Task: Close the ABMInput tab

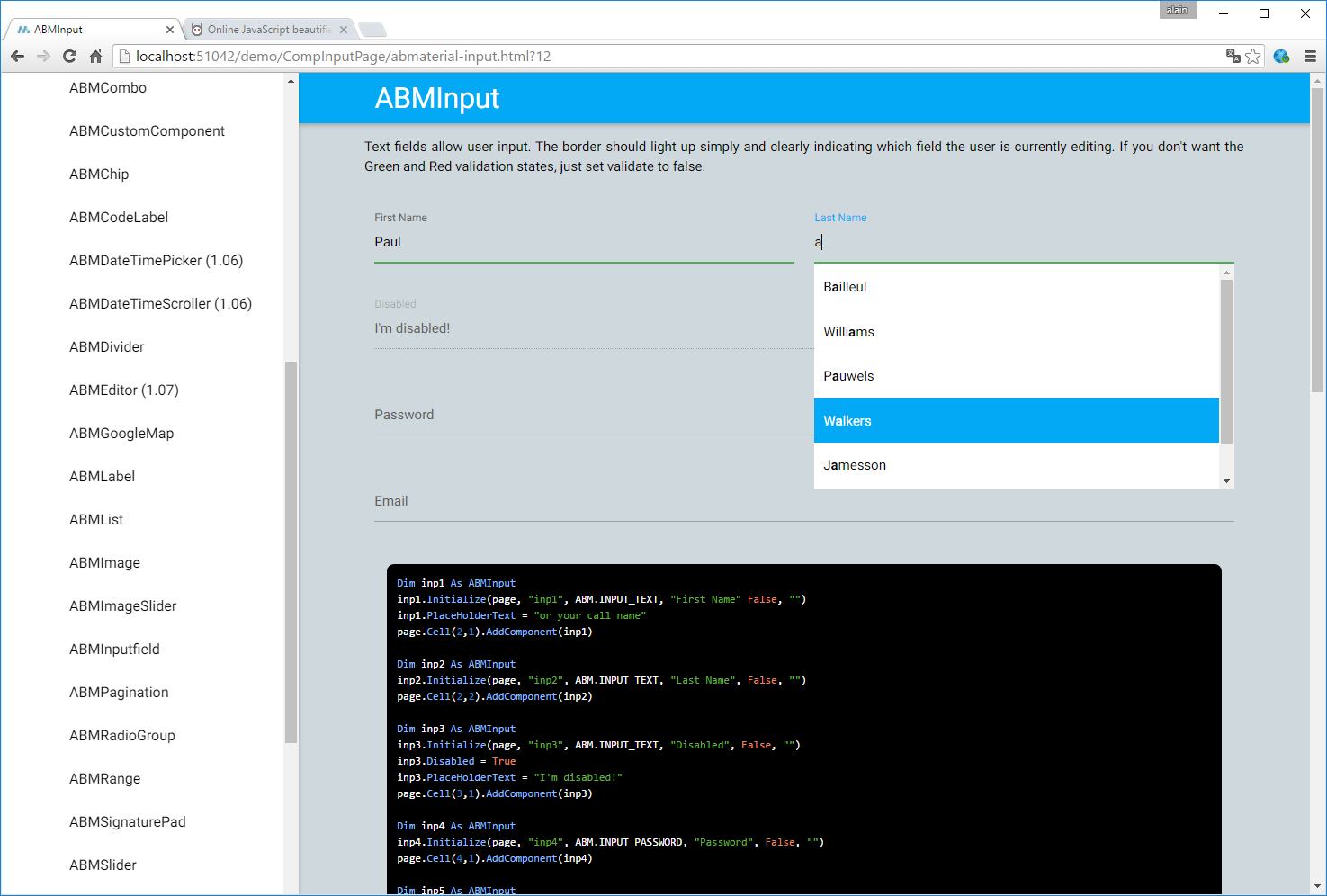Action: pos(170,30)
